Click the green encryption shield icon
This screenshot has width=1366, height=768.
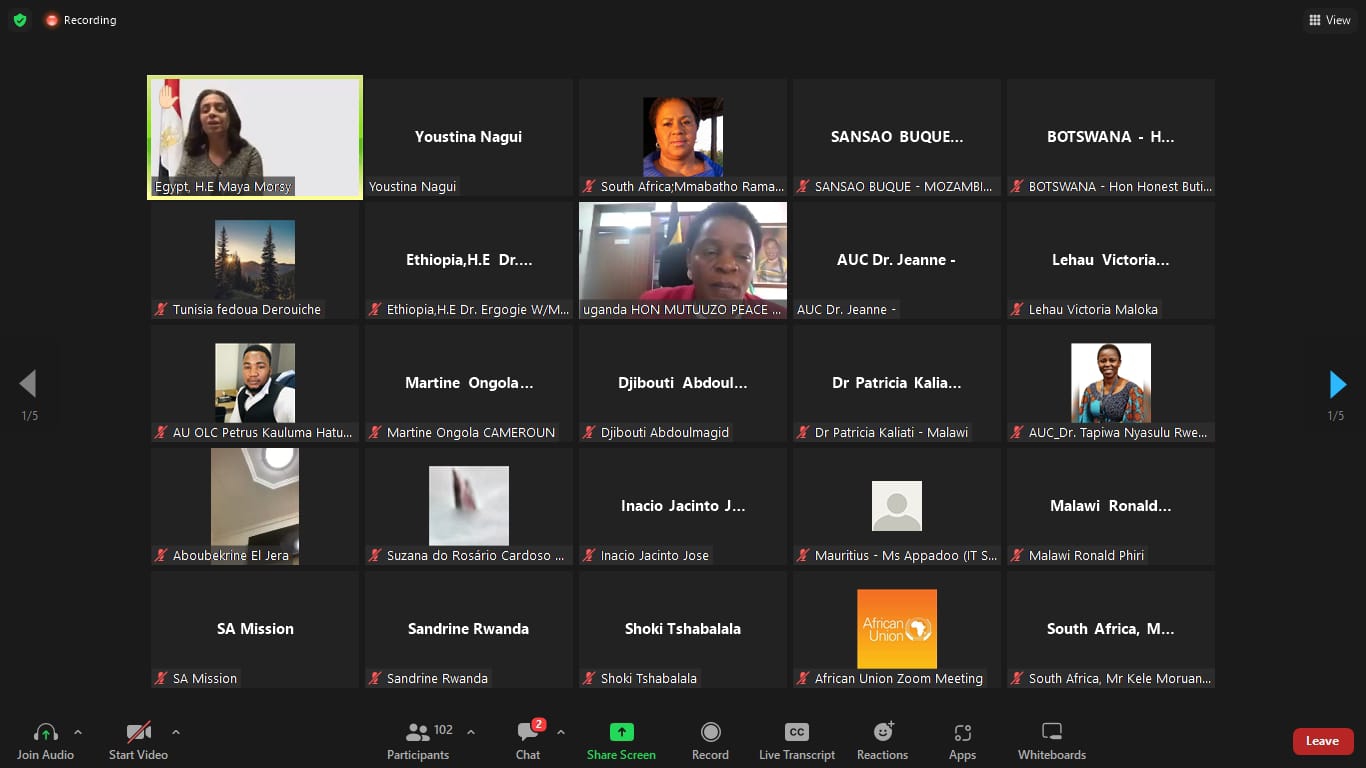point(19,20)
